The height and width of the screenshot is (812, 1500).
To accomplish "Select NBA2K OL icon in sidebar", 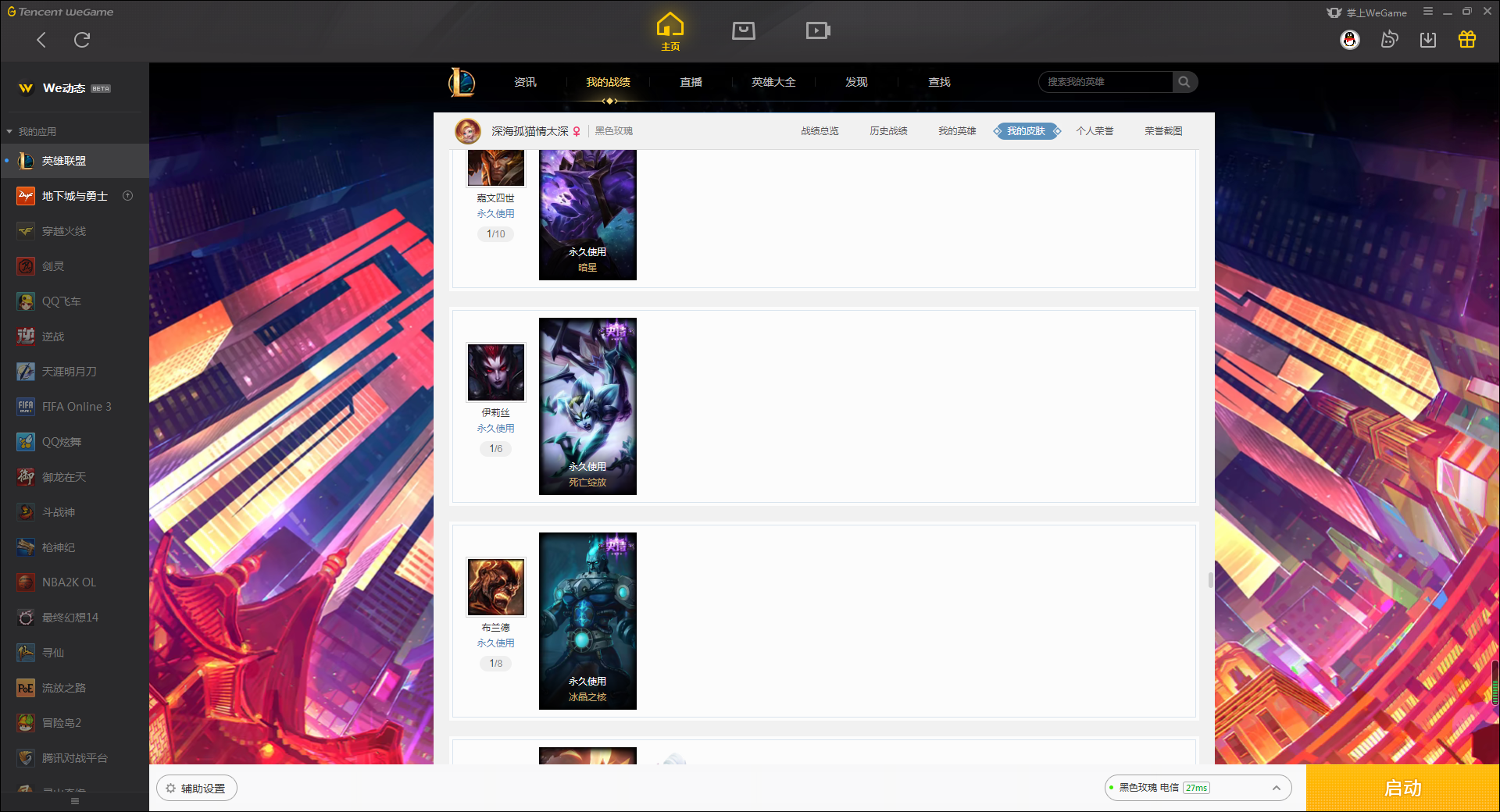I will point(26,582).
